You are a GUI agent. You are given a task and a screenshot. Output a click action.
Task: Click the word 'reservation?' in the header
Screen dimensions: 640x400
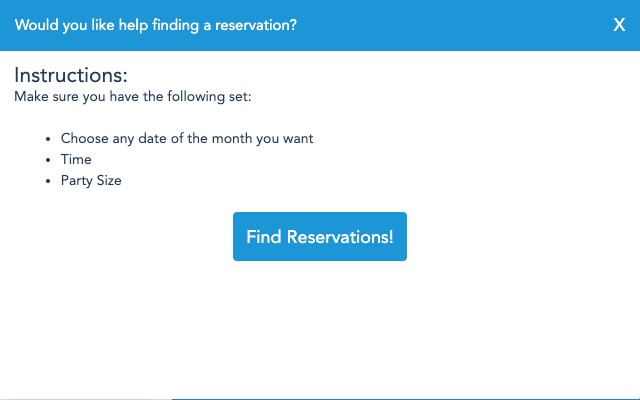pos(255,25)
